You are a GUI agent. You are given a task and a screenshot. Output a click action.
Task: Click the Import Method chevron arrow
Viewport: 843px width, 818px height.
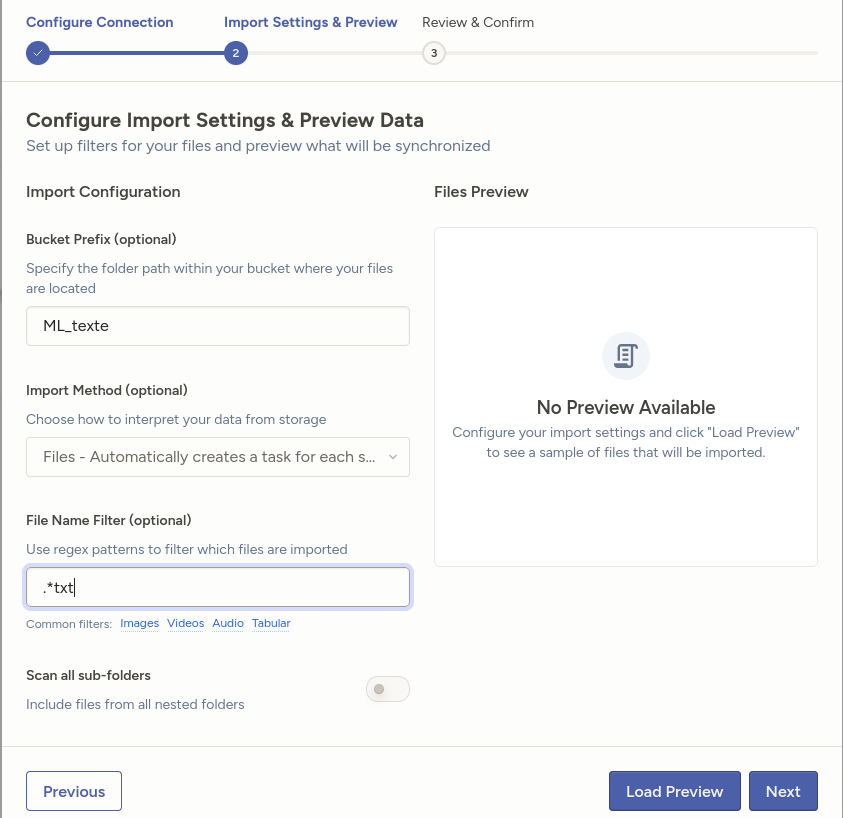click(x=392, y=457)
